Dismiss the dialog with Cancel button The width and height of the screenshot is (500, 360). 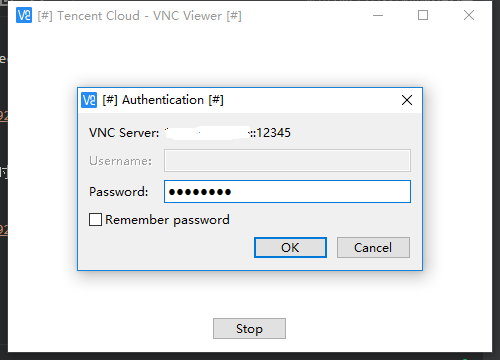[x=373, y=247]
